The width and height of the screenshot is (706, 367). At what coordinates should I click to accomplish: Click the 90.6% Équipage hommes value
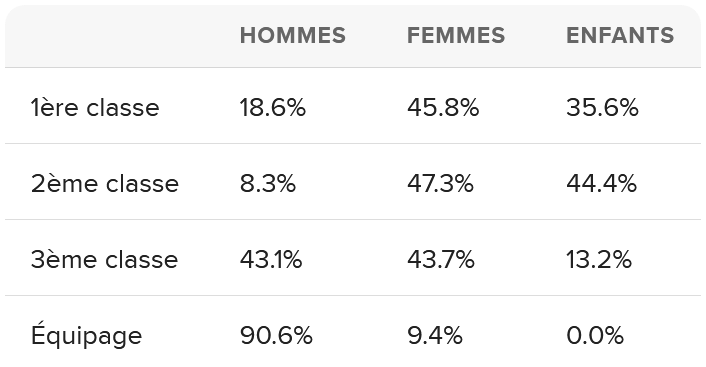tap(276, 336)
